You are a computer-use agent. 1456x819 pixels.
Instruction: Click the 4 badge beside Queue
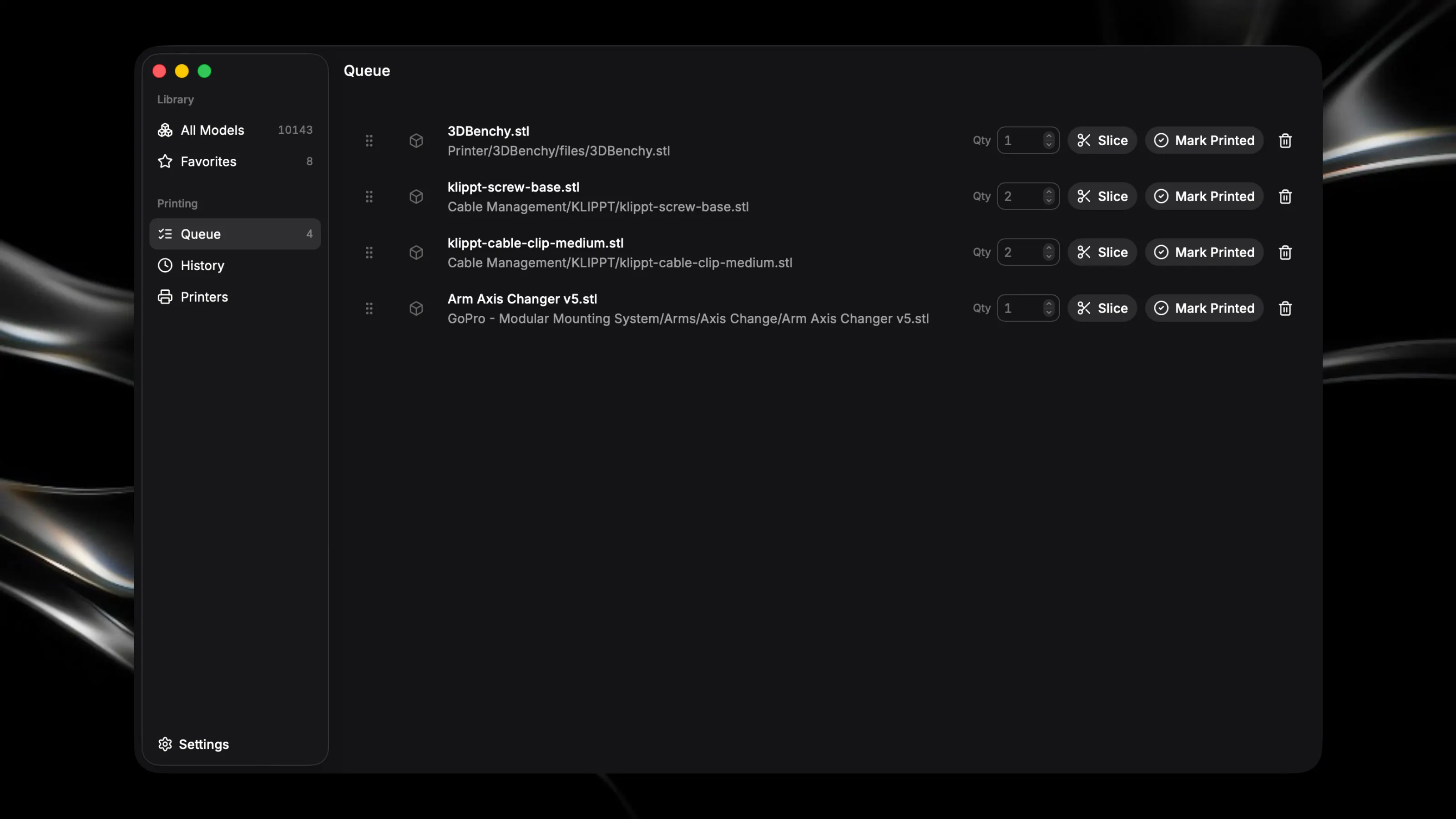(309, 234)
